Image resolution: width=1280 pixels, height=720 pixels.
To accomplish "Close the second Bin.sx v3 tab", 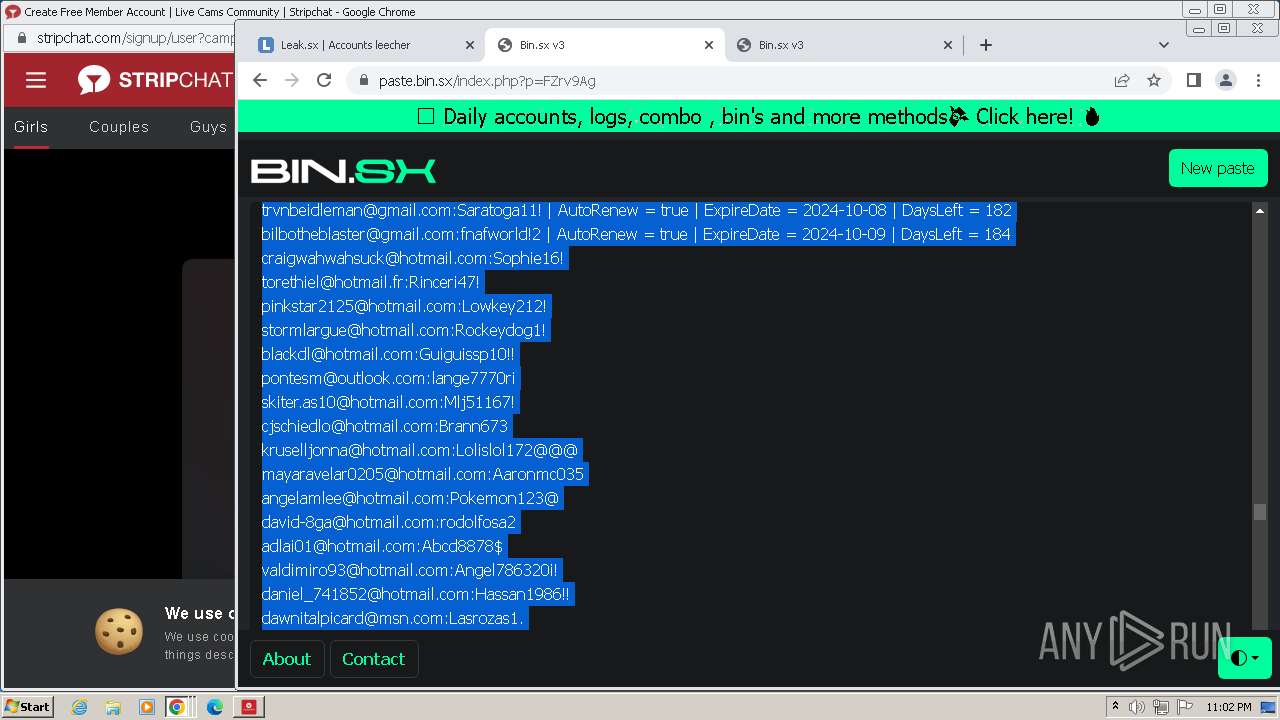I will click(948, 45).
